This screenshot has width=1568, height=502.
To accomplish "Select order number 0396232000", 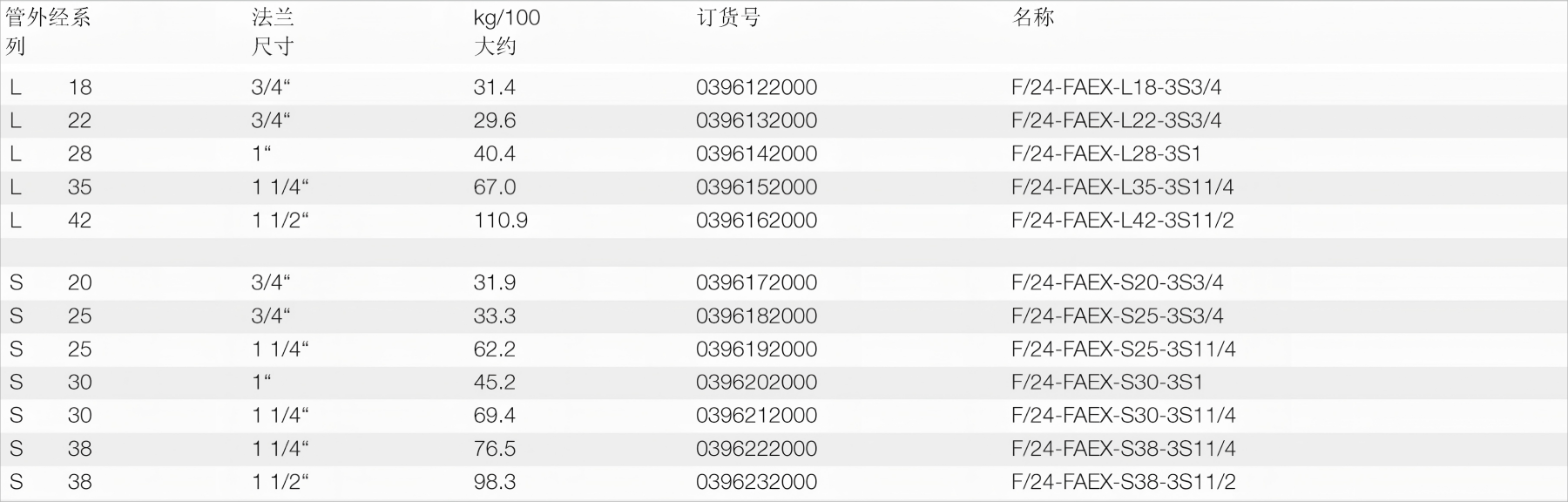I will point(756,482).
